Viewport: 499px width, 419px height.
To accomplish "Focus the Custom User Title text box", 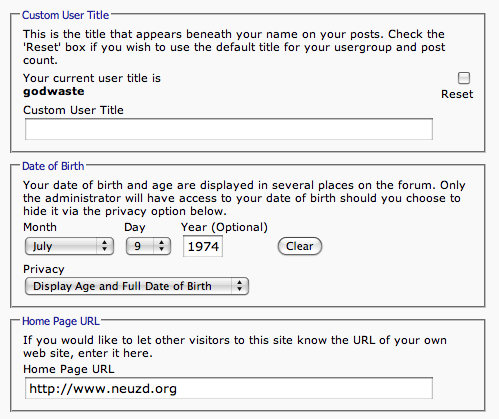I will [229, 129].
